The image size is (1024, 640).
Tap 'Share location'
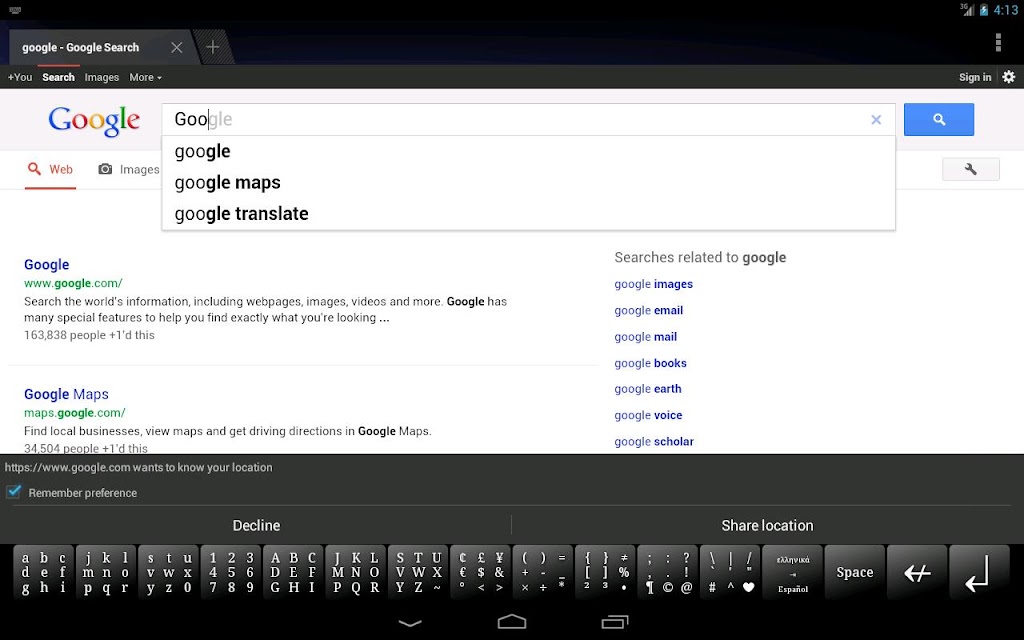click(x=767, y=525)
